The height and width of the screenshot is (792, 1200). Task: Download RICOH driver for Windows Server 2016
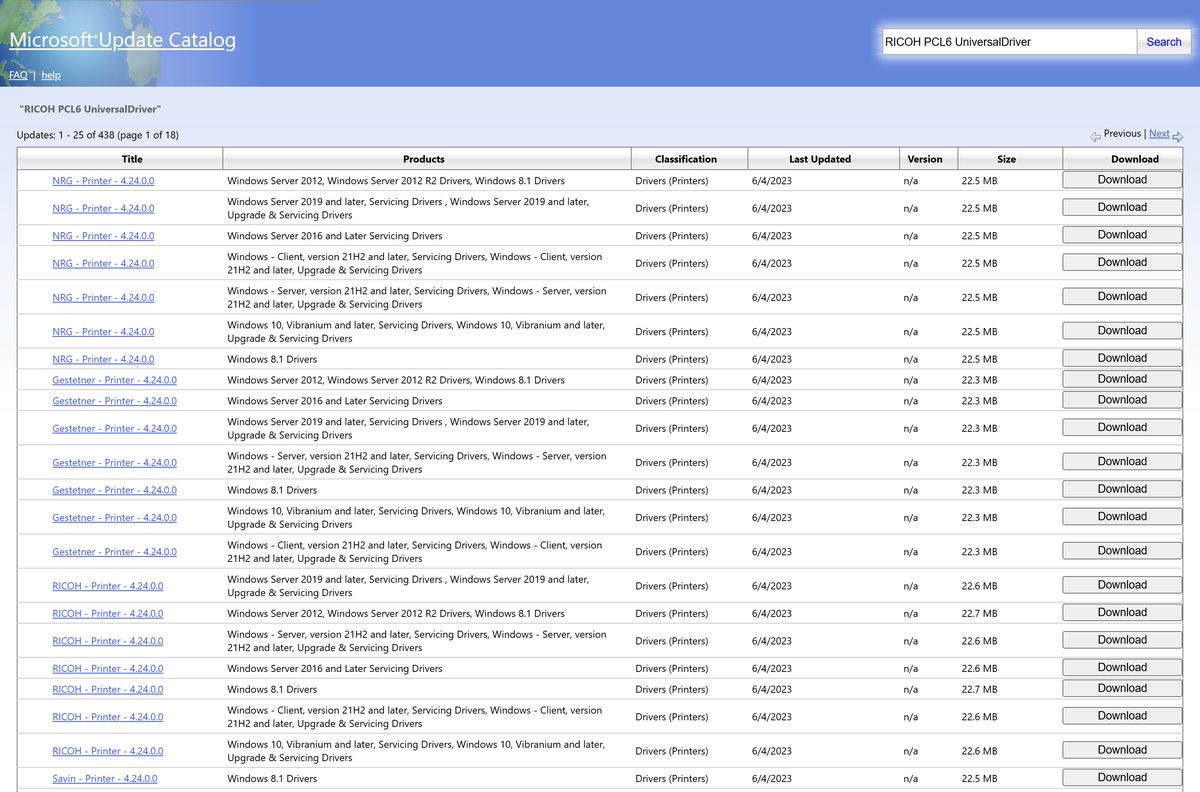pos(1122,667)
